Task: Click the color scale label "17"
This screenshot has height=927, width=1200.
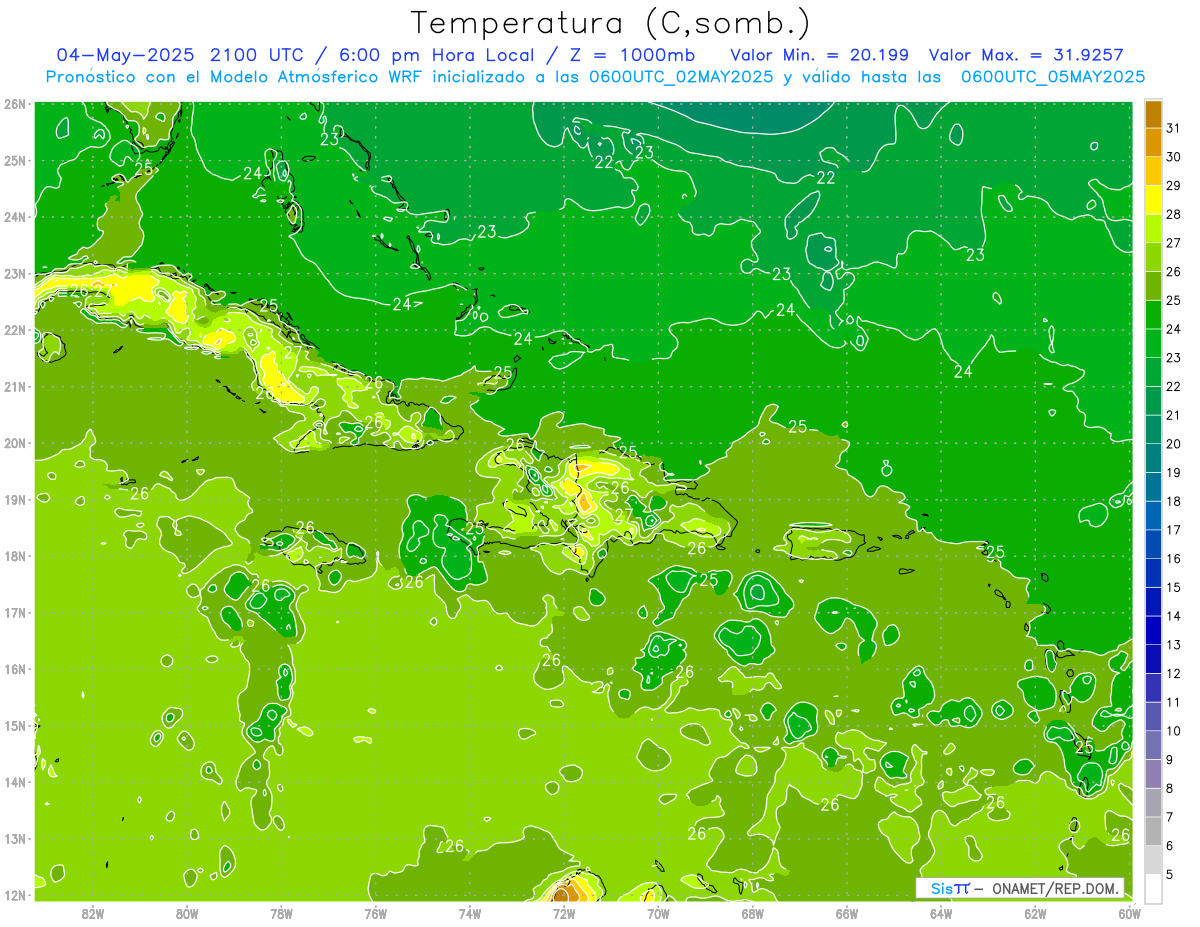Action: pyautogui.click(x=1173, y=529)
